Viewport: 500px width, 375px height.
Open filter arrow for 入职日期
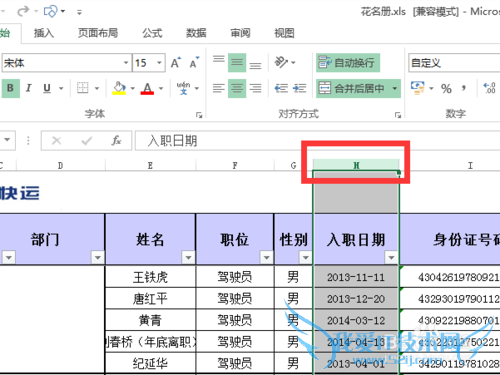tap(391, 257)
